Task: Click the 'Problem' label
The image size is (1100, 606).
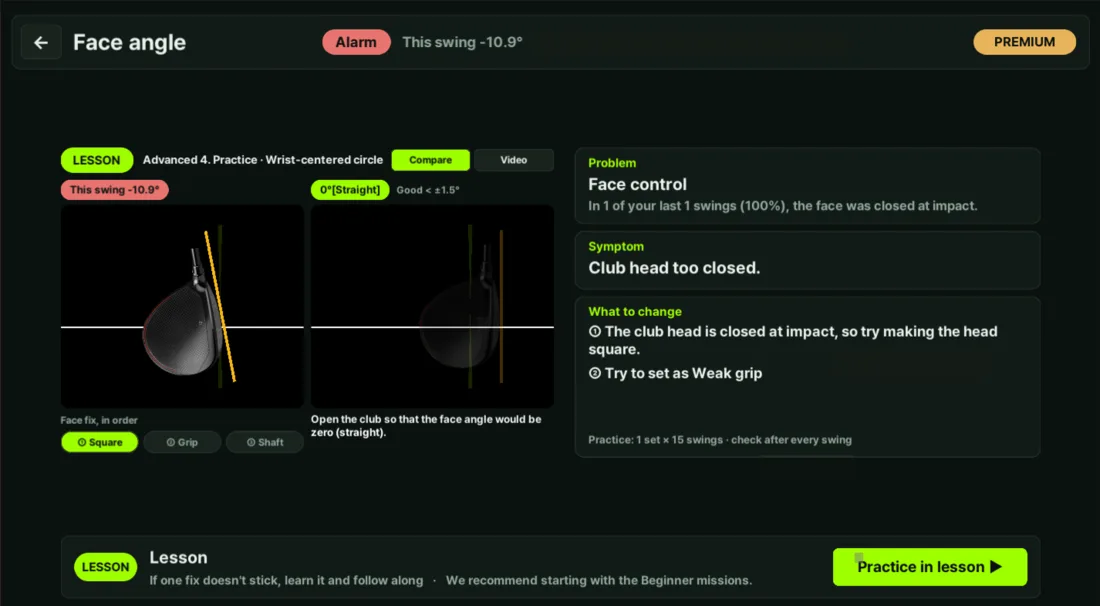Action: click(612, 163)
